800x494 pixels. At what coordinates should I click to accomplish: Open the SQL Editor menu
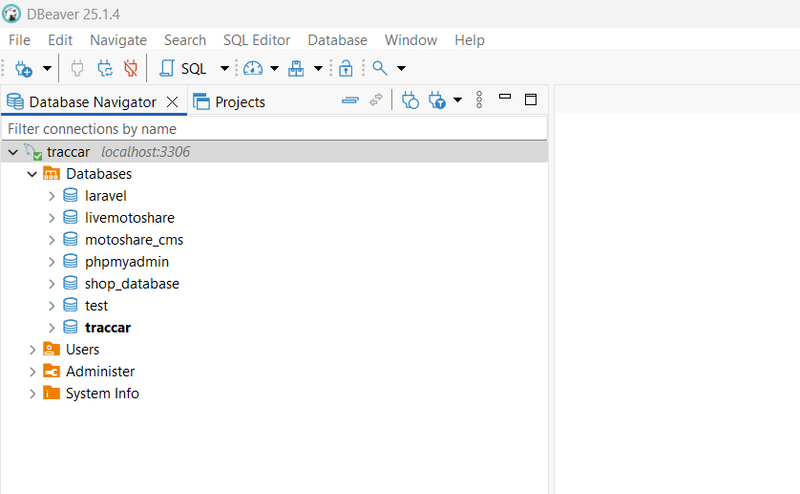click(x=257, y=40)
